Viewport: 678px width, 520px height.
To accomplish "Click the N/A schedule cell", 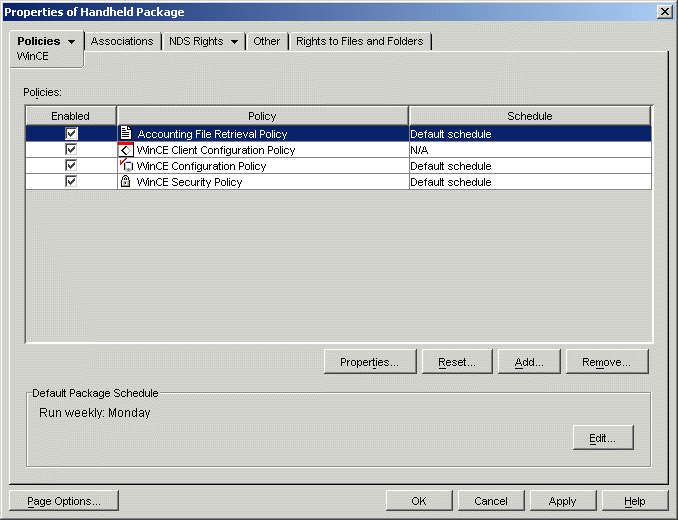I will click(x=530, y=150).
